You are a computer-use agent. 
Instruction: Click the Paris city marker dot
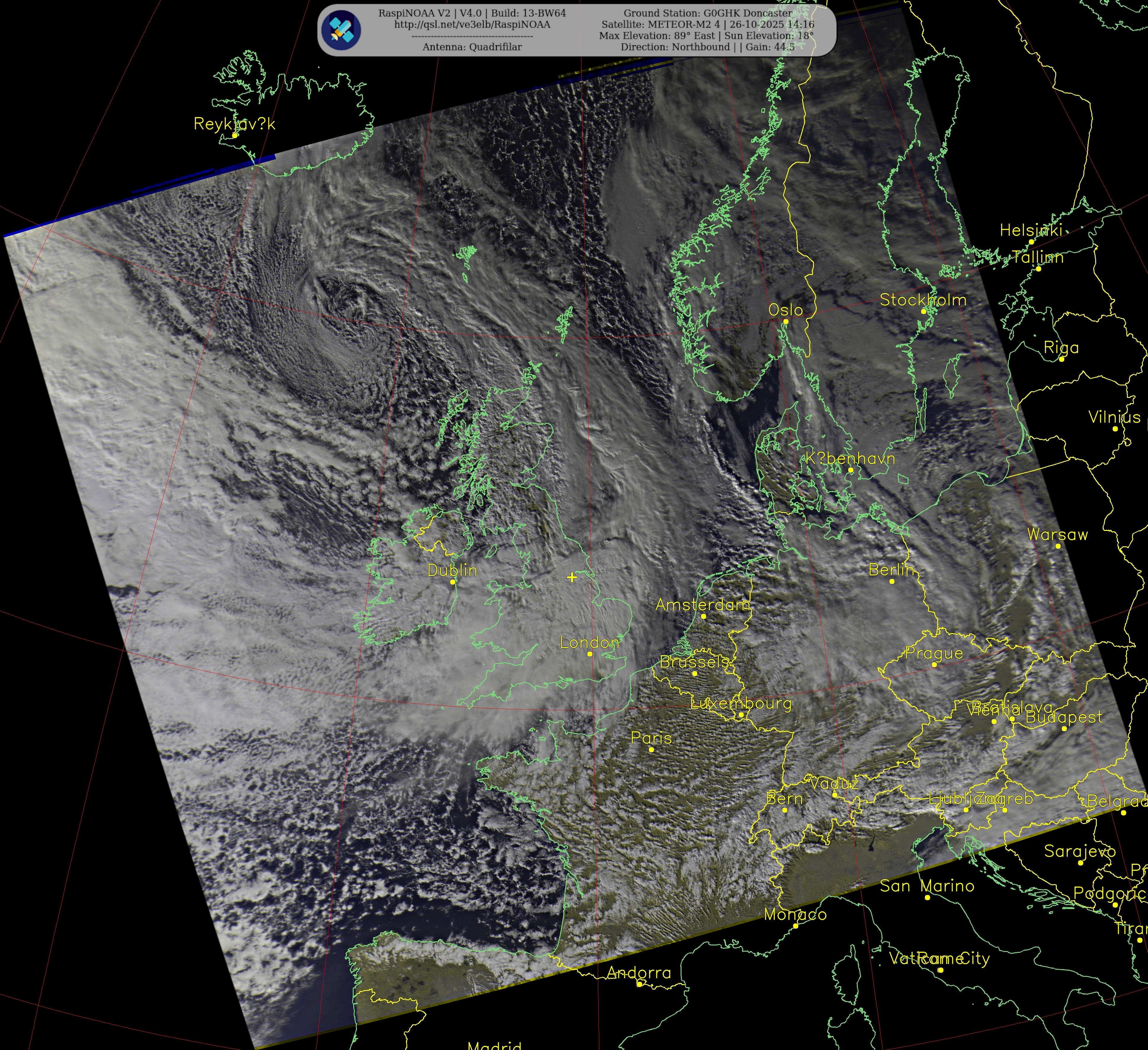(651, 749)
